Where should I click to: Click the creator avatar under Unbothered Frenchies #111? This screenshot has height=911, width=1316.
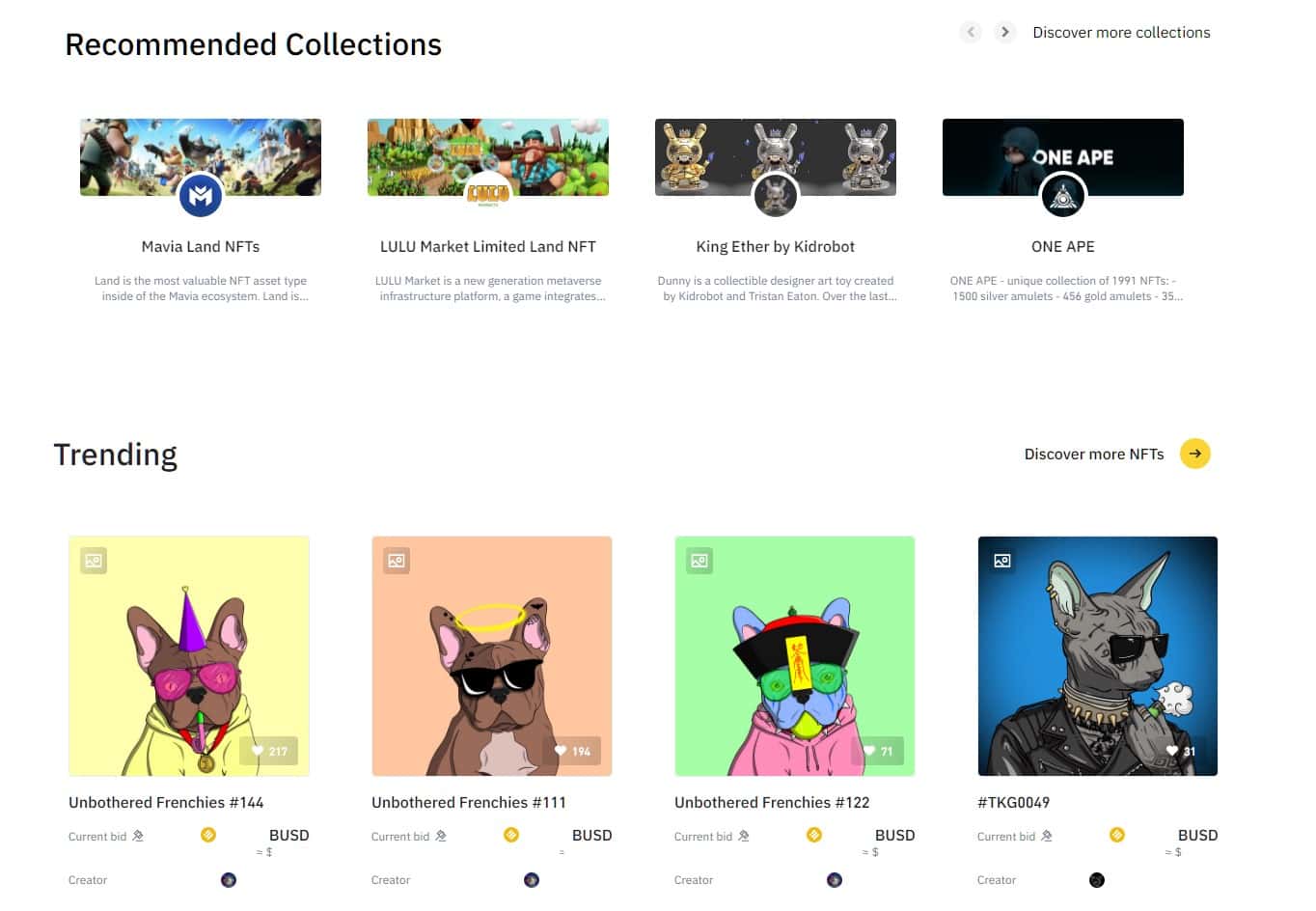532,880
